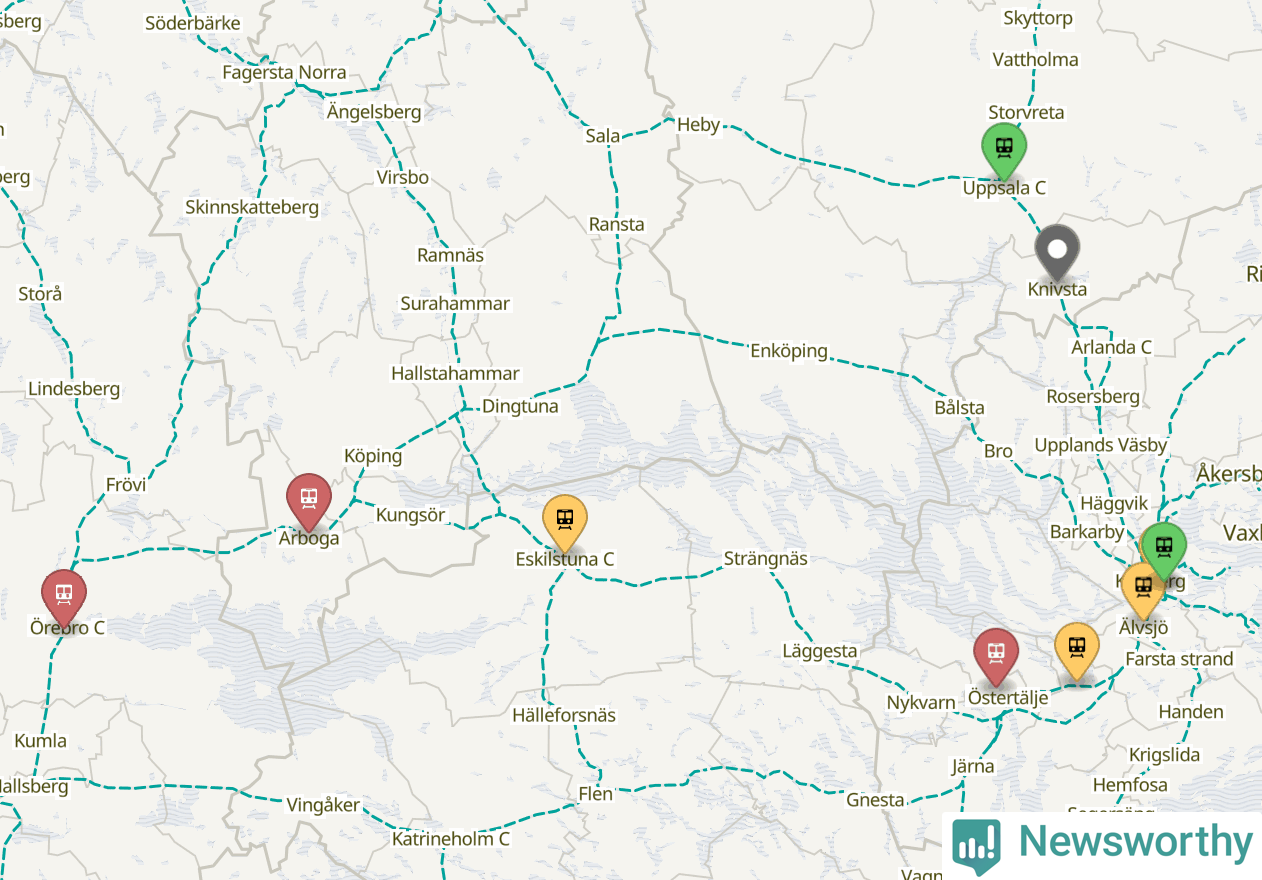Click the Fagersta Norra label
Screen dimensions: 1262x880
pyautogui.click(x=284, y=72)
